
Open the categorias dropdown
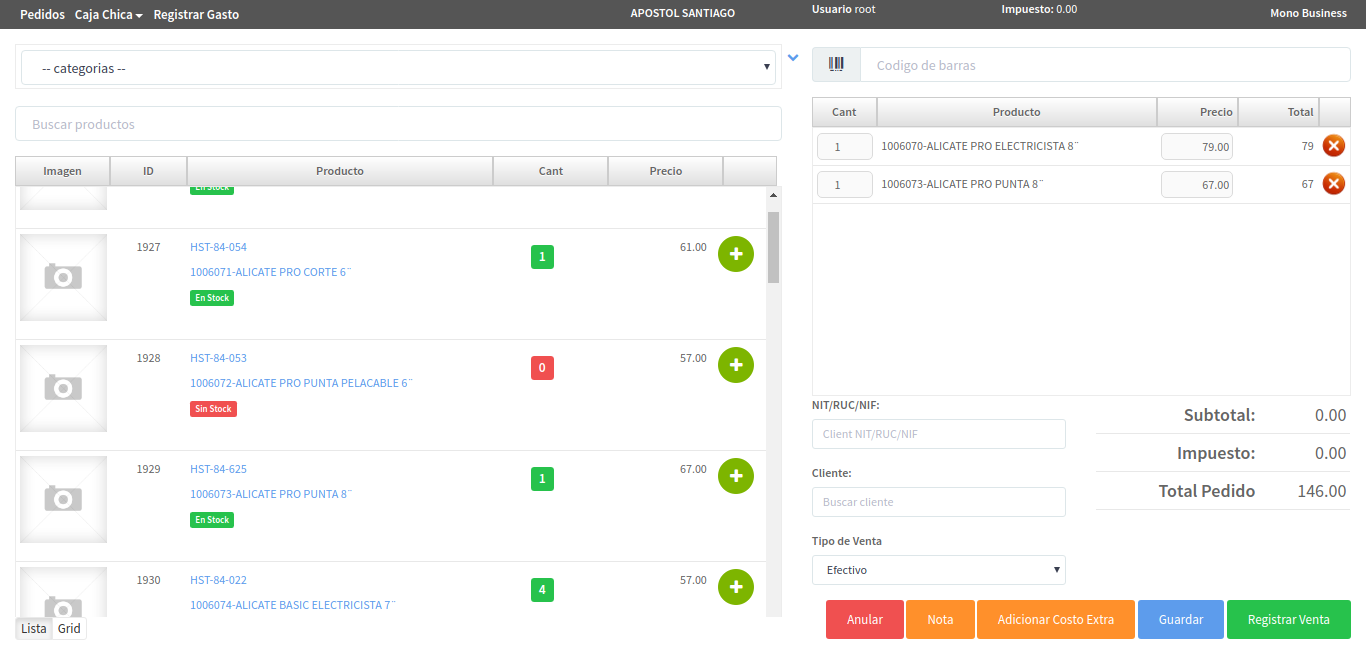(x=398, y=68)
